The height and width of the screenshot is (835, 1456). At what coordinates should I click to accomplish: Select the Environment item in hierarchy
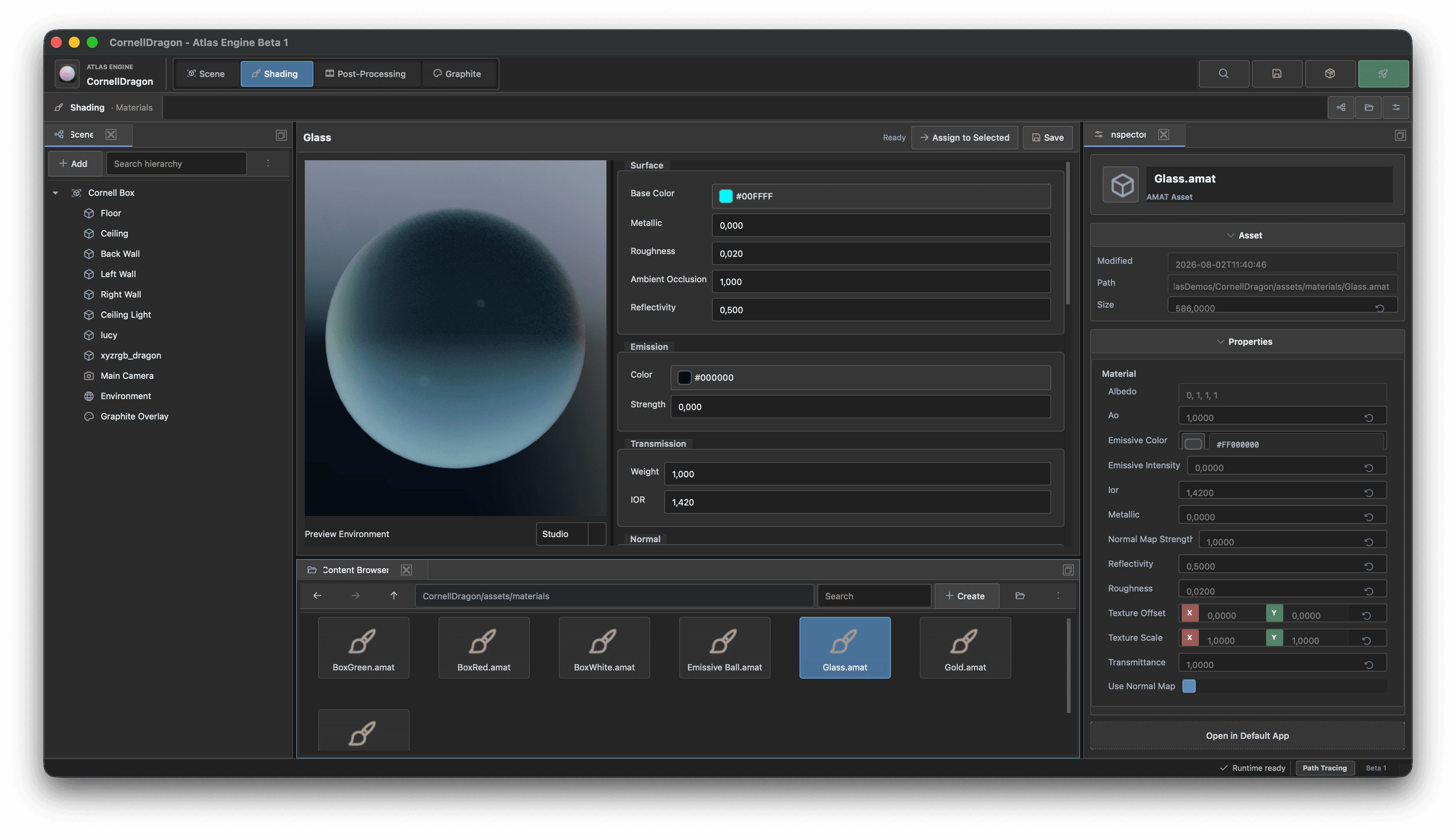125,396
